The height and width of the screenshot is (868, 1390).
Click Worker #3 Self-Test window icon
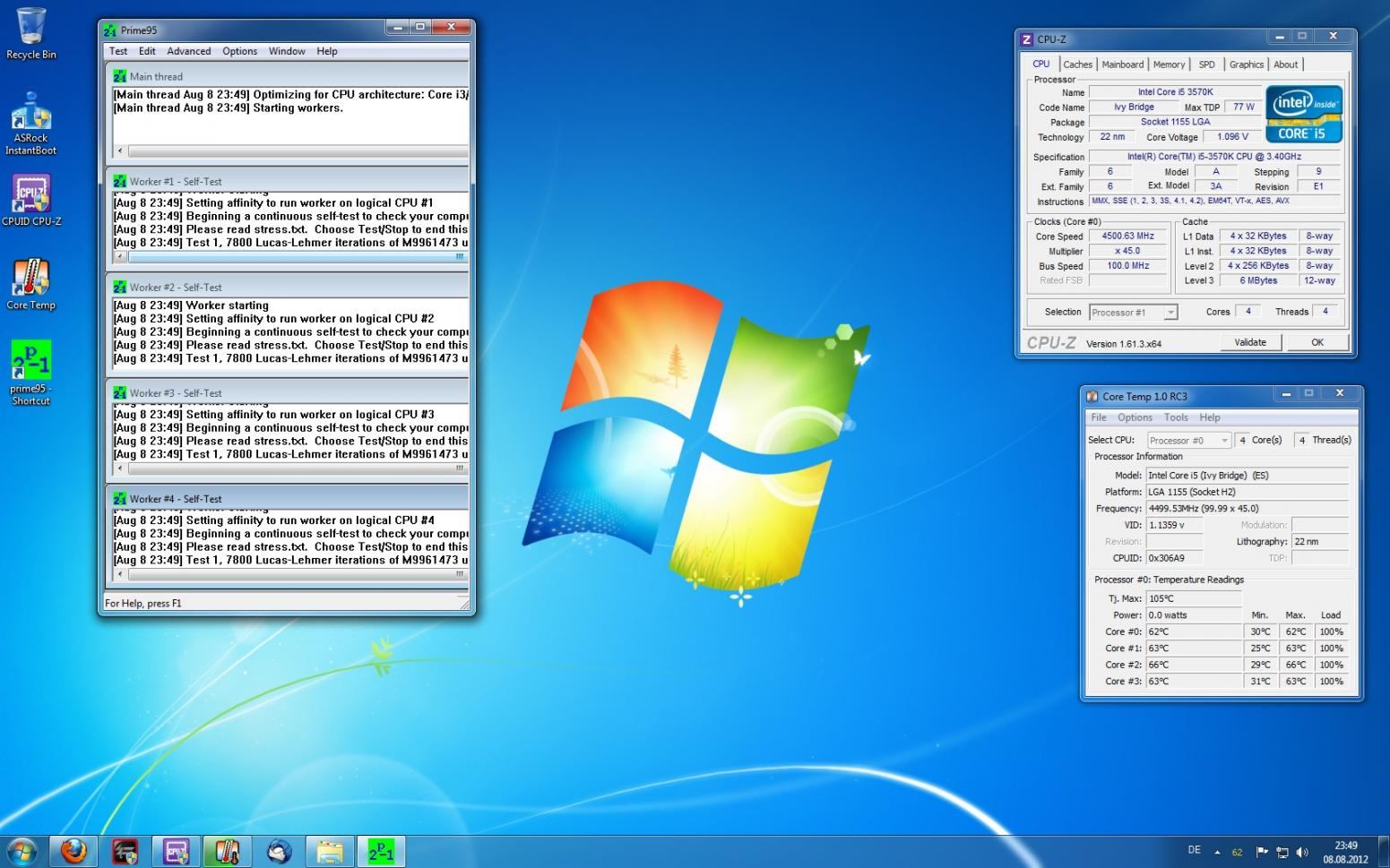[119, 392]
